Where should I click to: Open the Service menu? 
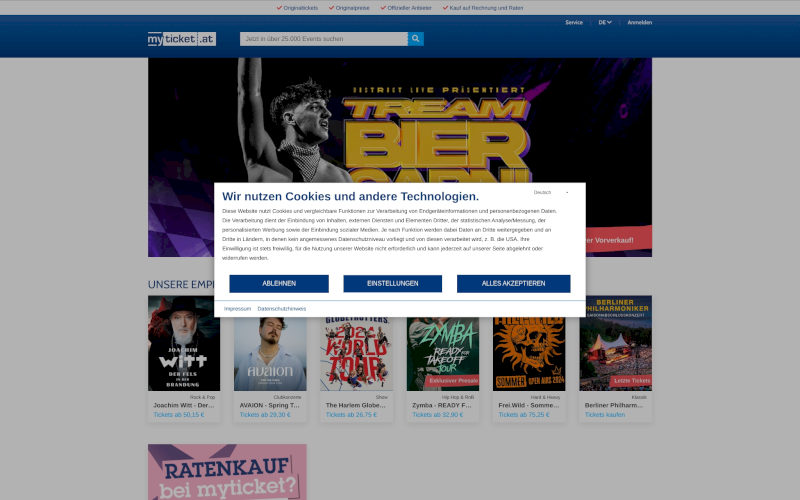pyautogui.click(x=573, y=22)
